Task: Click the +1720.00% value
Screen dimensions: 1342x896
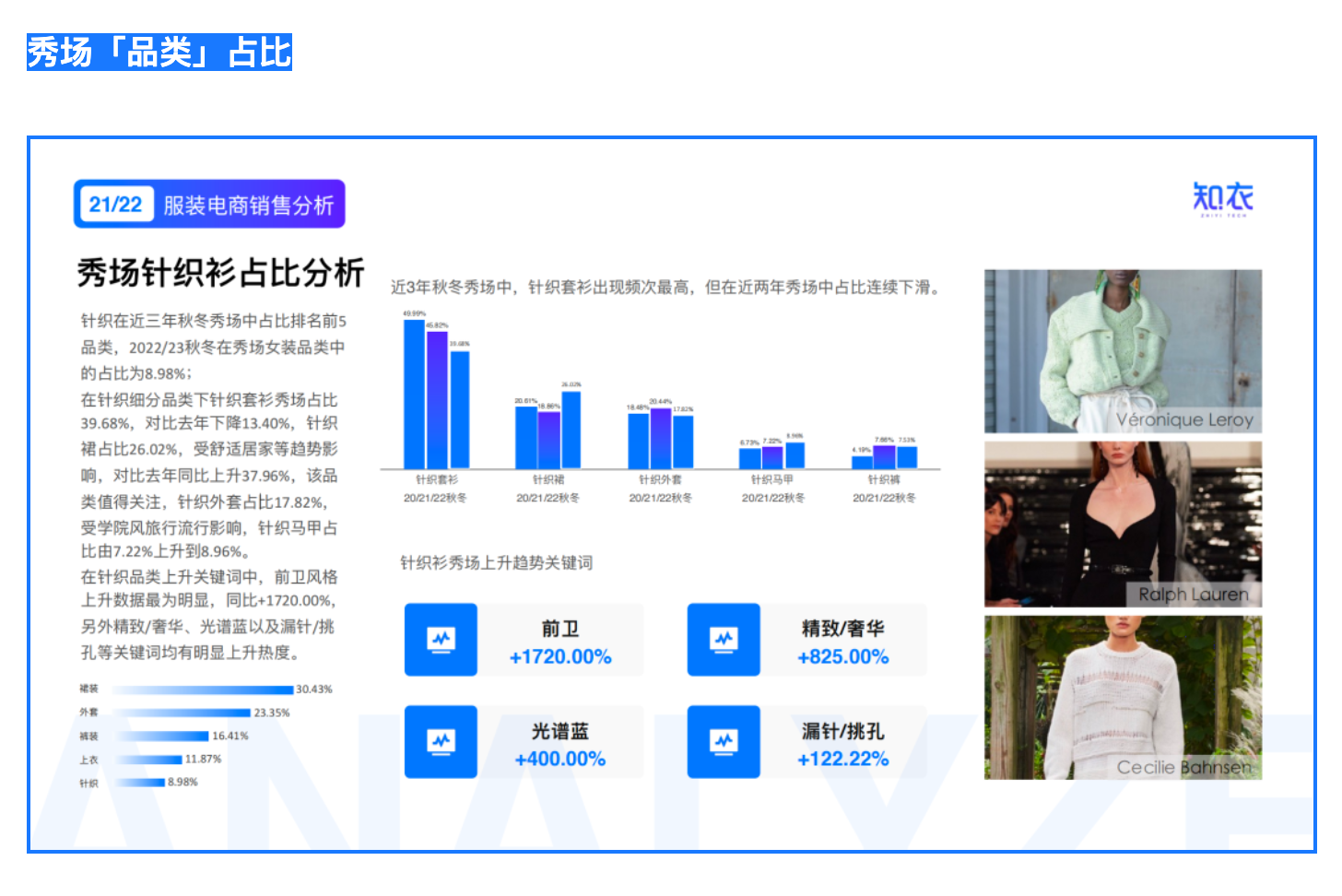Action: click(x=560, y=657)
